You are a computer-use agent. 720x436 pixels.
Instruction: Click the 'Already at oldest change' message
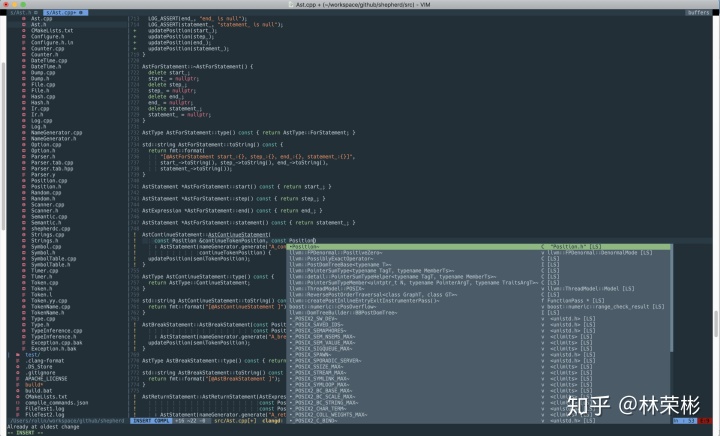point(43,427)
